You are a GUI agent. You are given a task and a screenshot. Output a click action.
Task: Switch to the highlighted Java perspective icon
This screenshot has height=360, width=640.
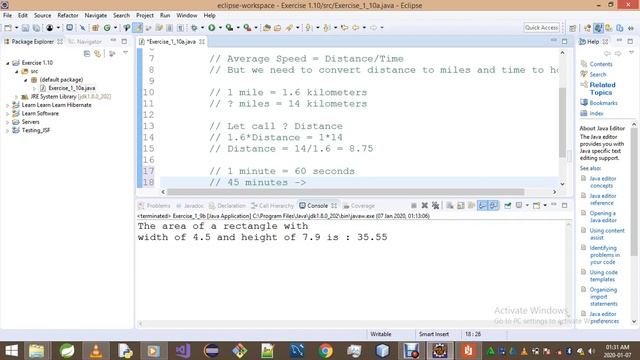click(598, 28)
